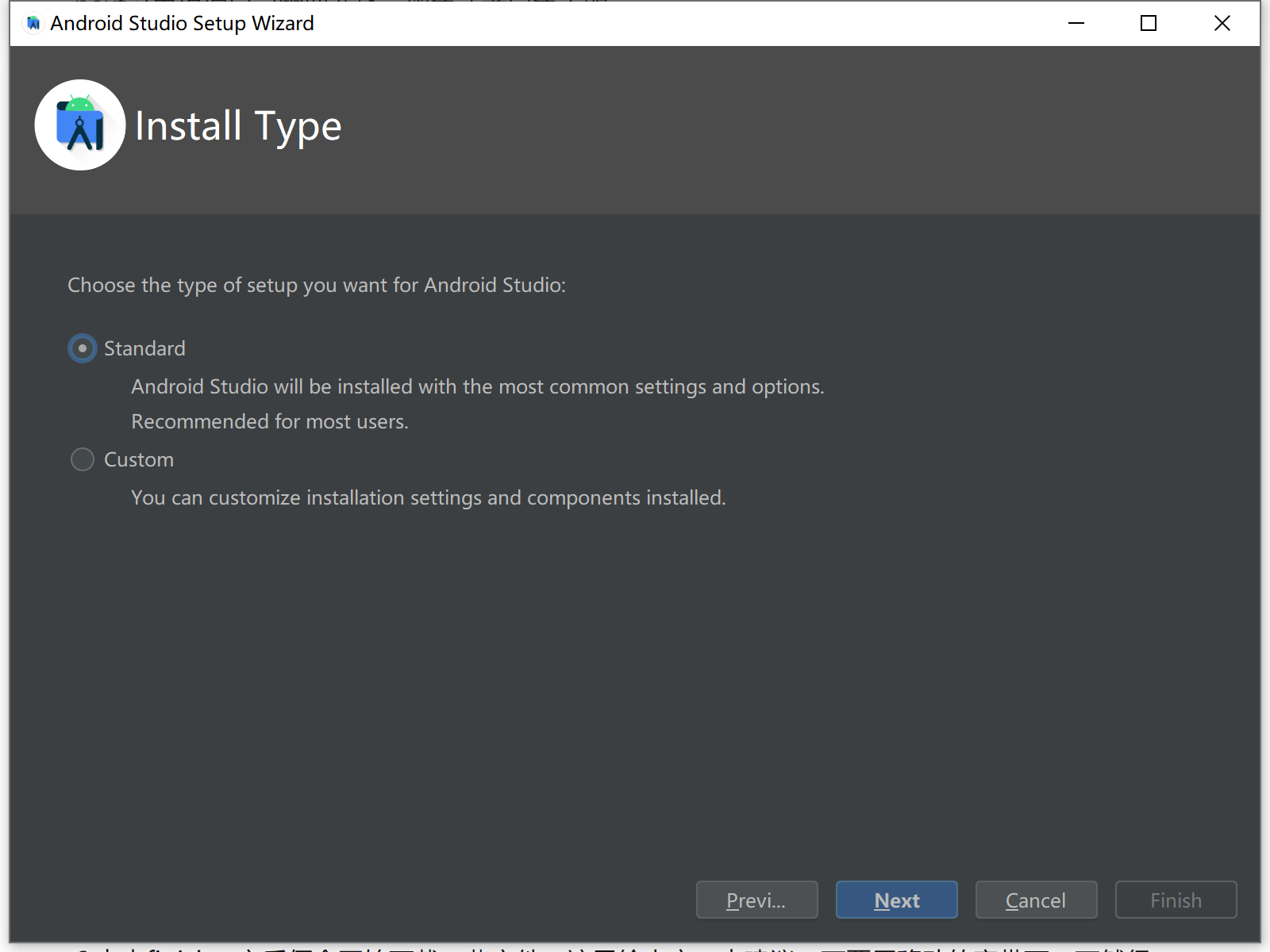Click the "Recommended for most users" text
This screenshot has height=952, width=1270.
(x=270, y=421)
